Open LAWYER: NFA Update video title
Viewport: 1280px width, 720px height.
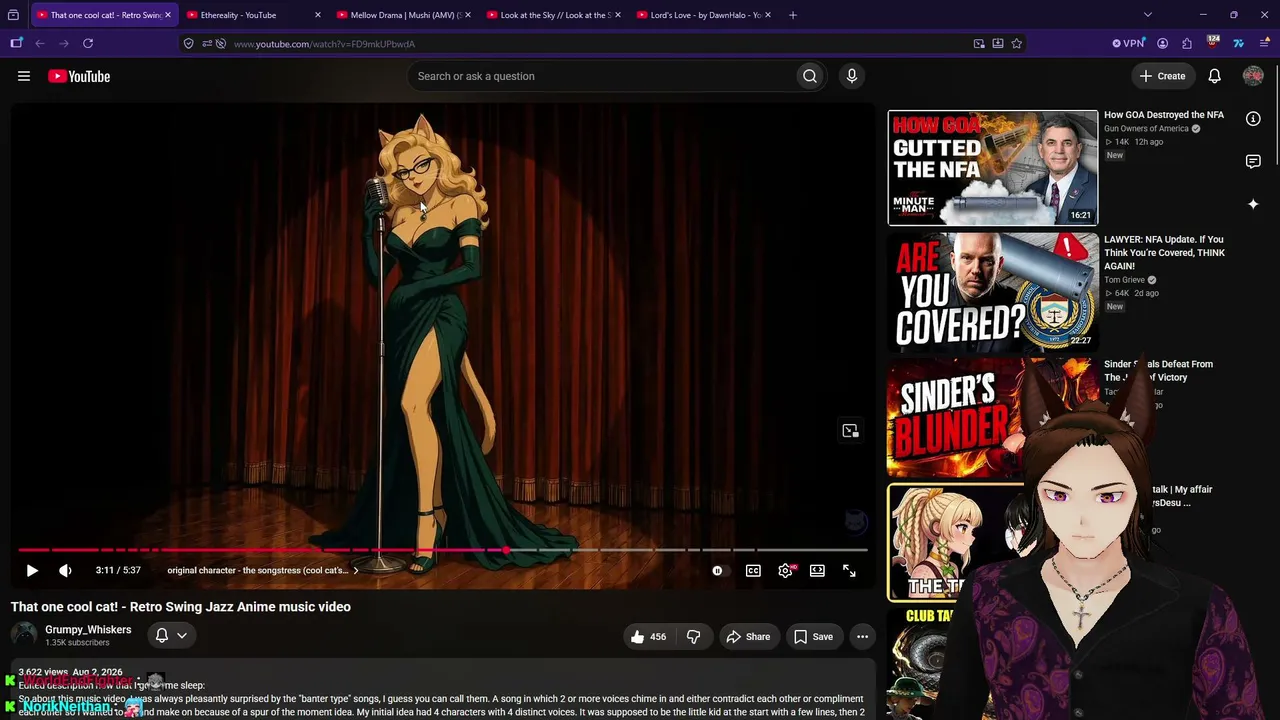1165,253
